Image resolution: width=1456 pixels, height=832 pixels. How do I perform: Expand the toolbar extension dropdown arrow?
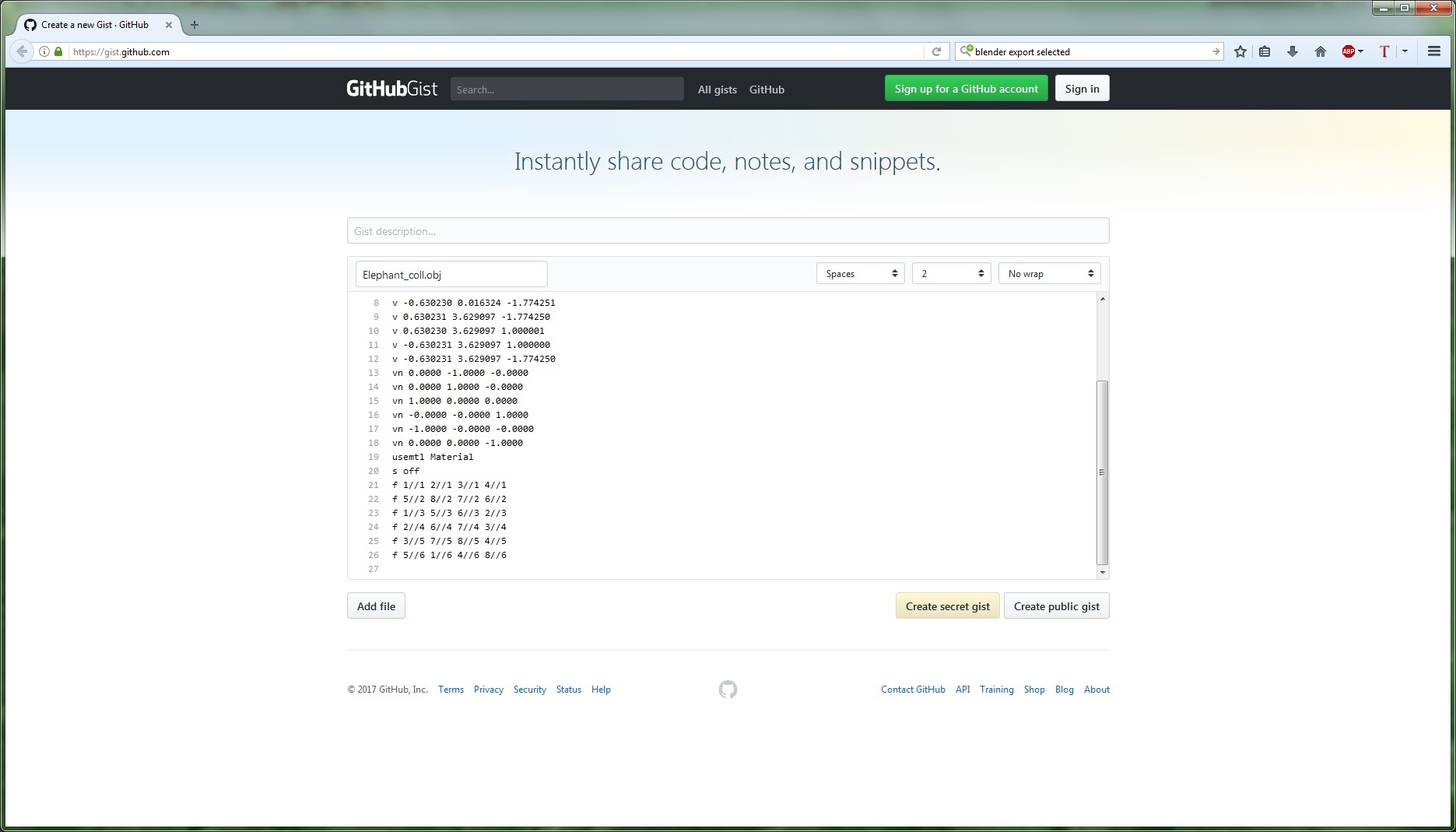pyautogui.click(x=1405, y=51)
